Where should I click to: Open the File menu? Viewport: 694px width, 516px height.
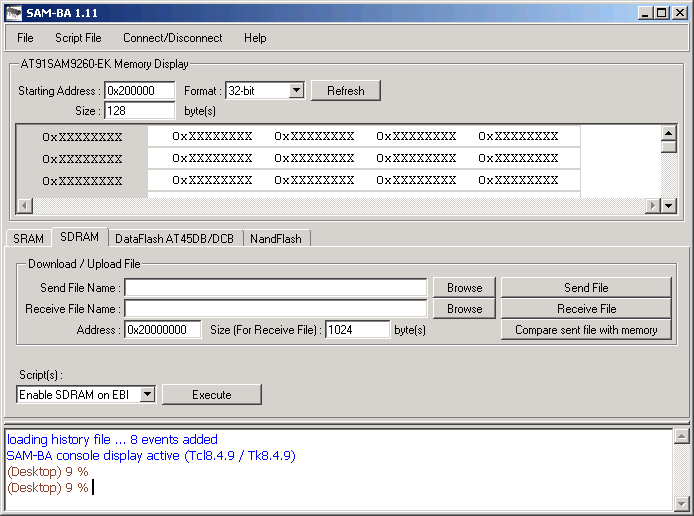point(25,38)
